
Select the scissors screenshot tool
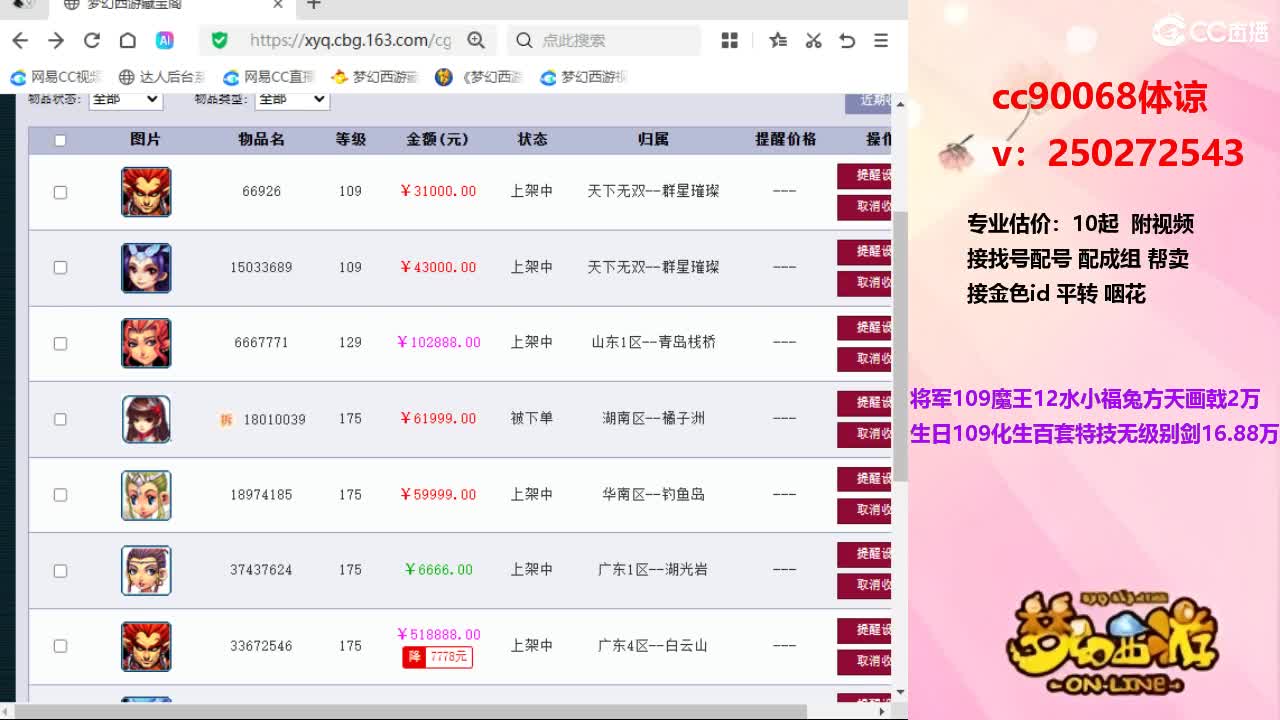click(x=813, y=40)
